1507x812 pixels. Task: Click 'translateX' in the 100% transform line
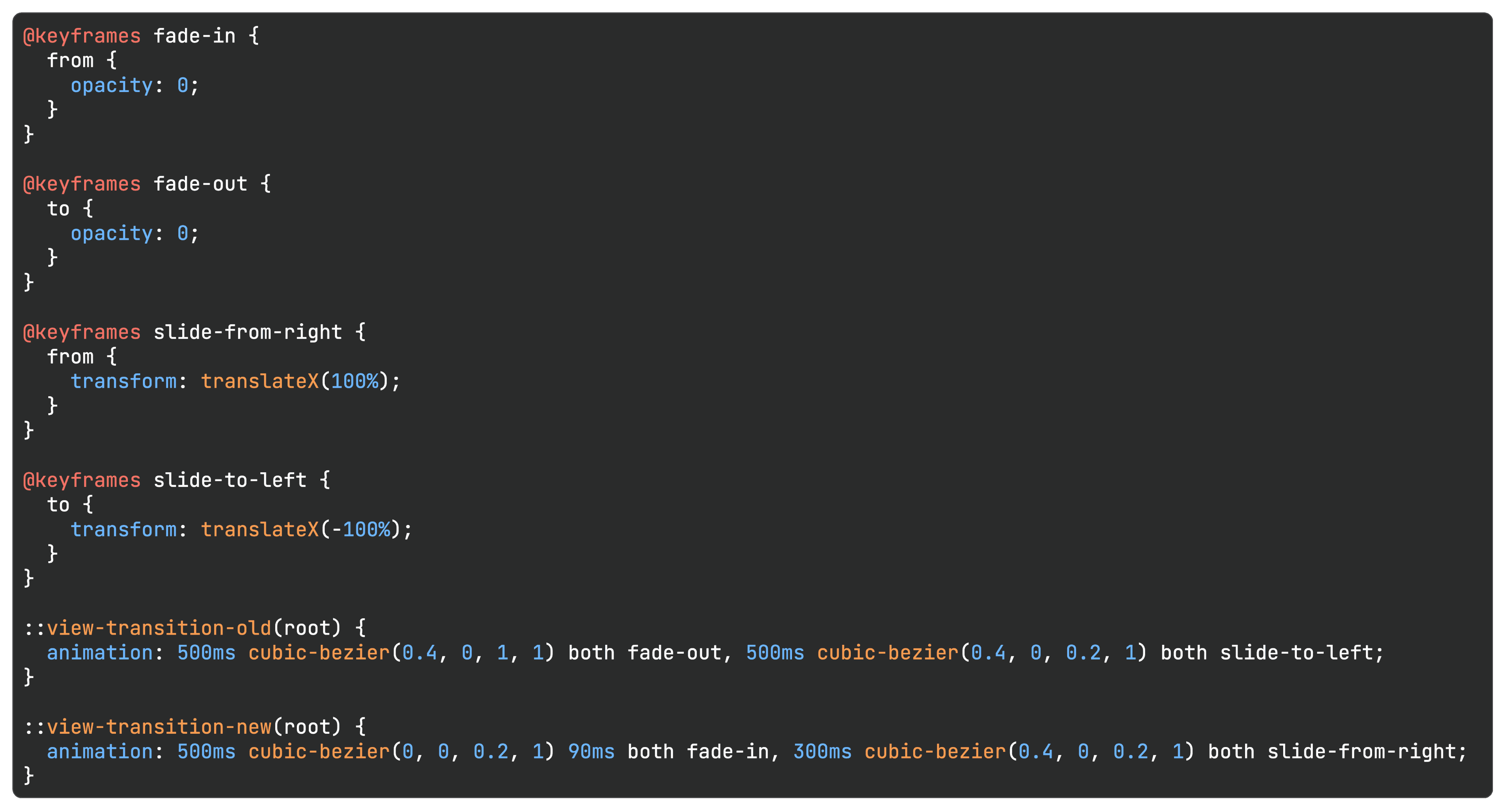point(260,381)
